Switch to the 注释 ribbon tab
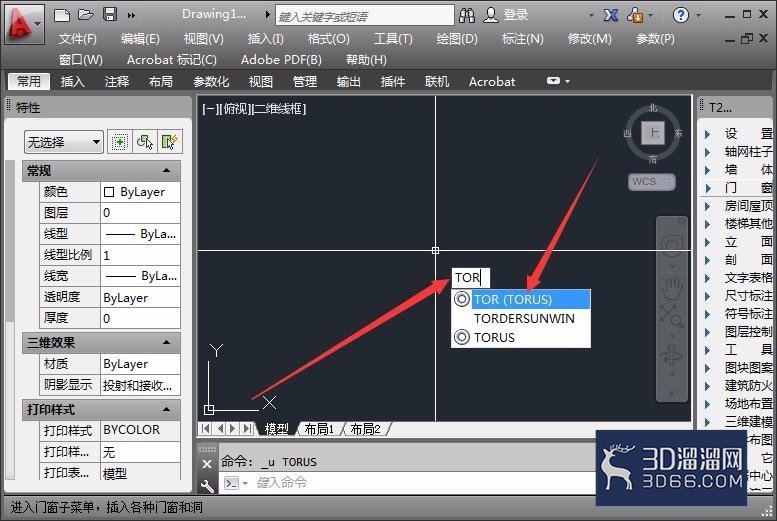777x521 pixels. point(117,81)
